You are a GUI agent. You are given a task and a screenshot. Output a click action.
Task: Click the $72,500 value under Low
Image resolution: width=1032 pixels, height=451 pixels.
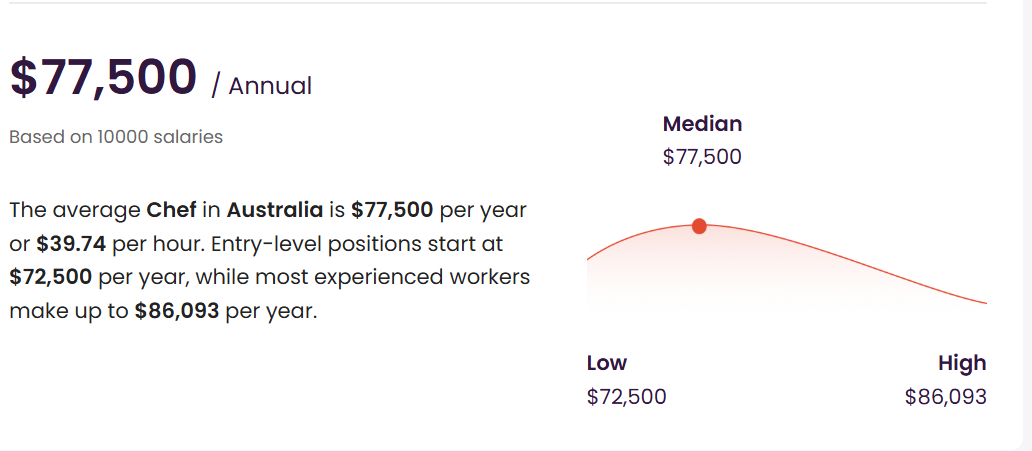(x=626, y=397)
